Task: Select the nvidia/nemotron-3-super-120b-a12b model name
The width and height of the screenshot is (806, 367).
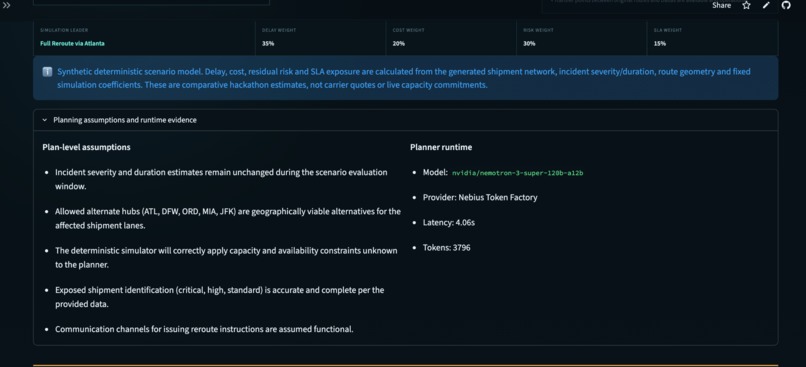Action: pos(518,173)
